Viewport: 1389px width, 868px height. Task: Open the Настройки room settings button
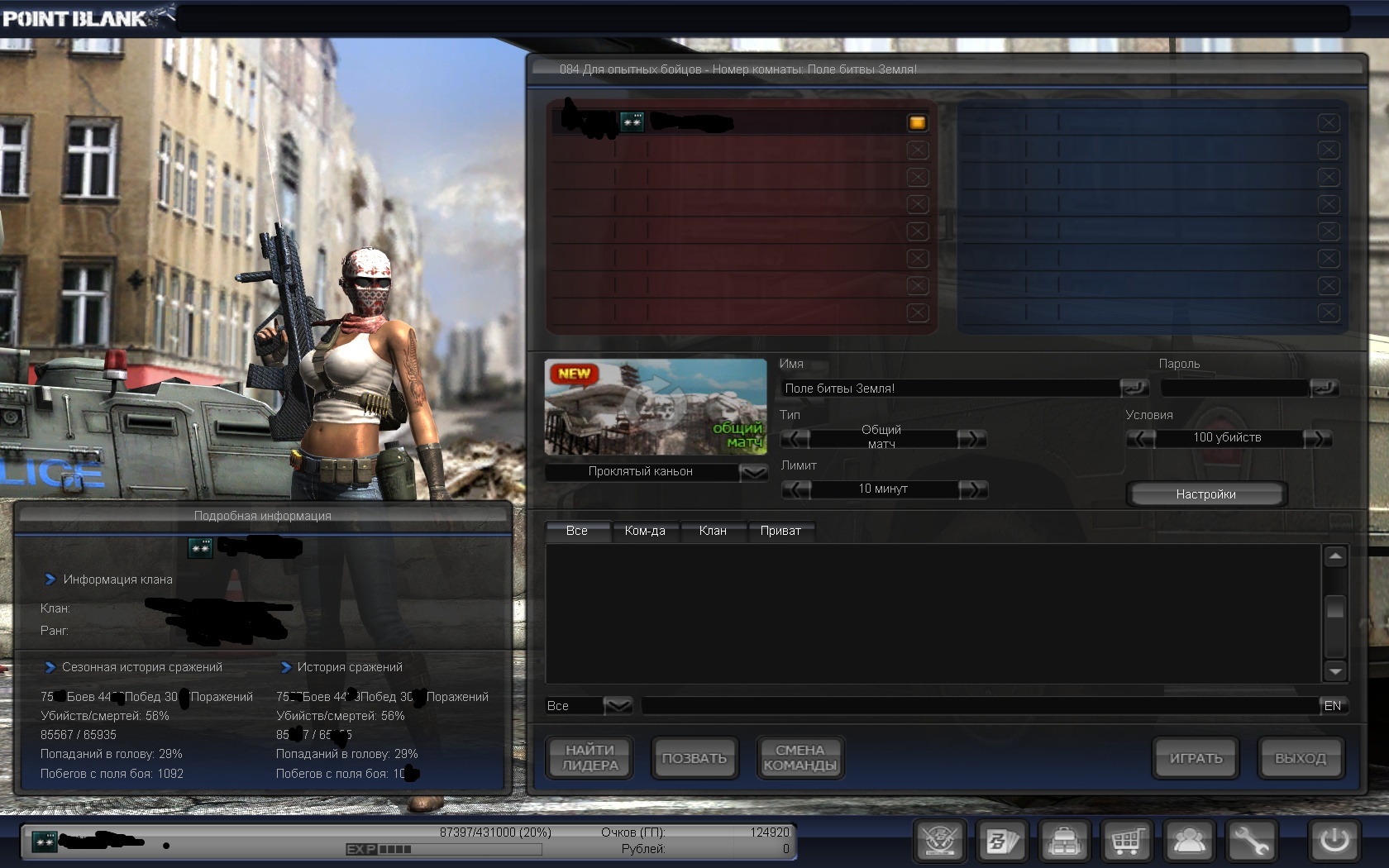tap(1206, 494)
